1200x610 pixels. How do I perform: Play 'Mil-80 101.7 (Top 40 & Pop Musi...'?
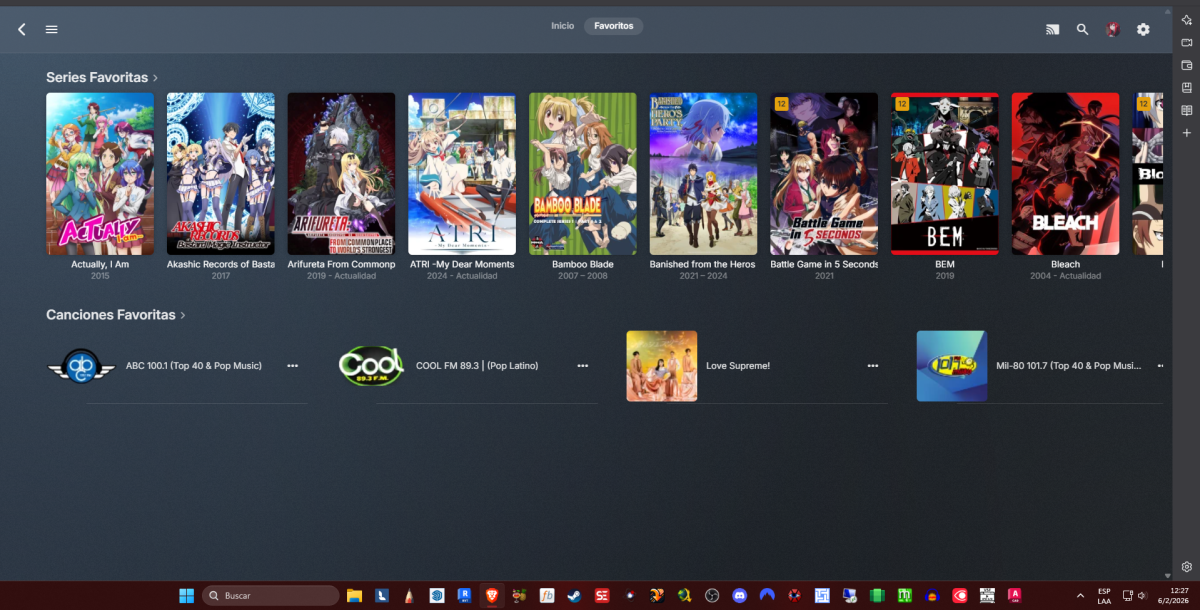click(1068, 366)
